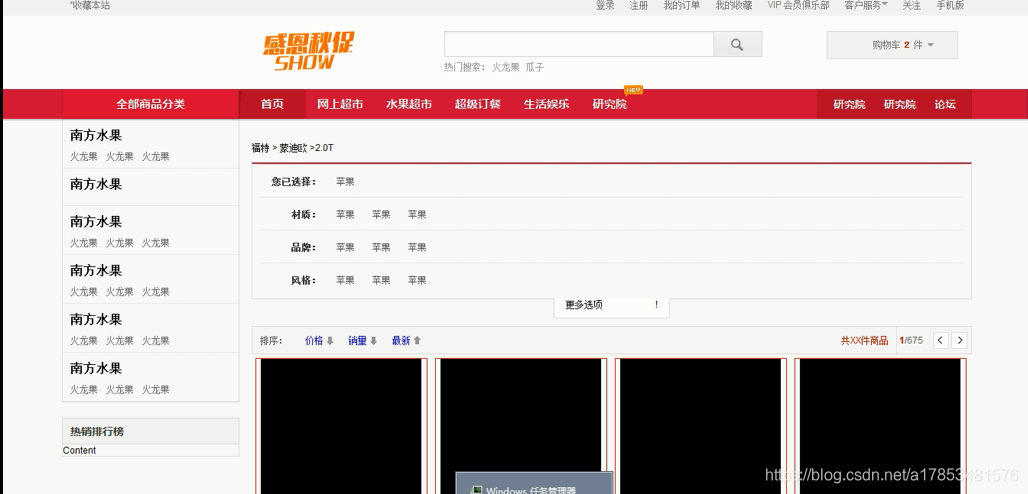Open 全部商品分类 category menu
Image resolution: width=1028 pixels, height=494 pixels.
[151, 104]
